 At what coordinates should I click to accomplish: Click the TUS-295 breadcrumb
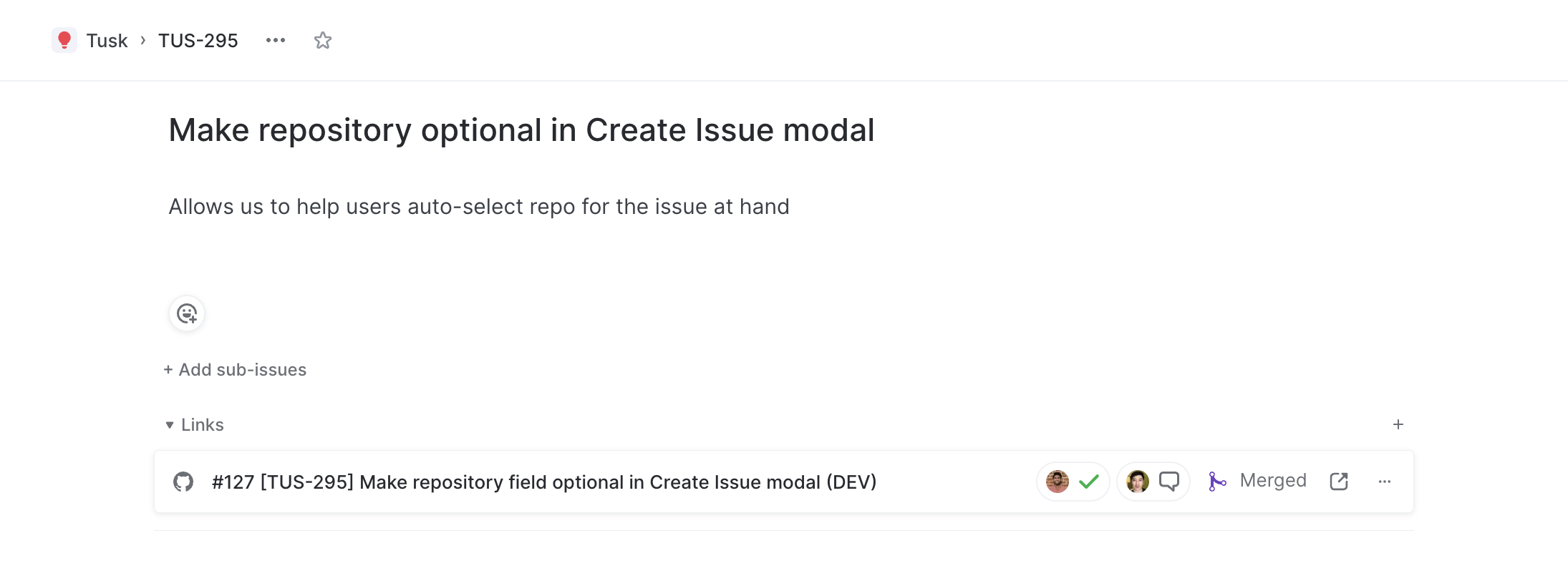(x=198, y=41)
